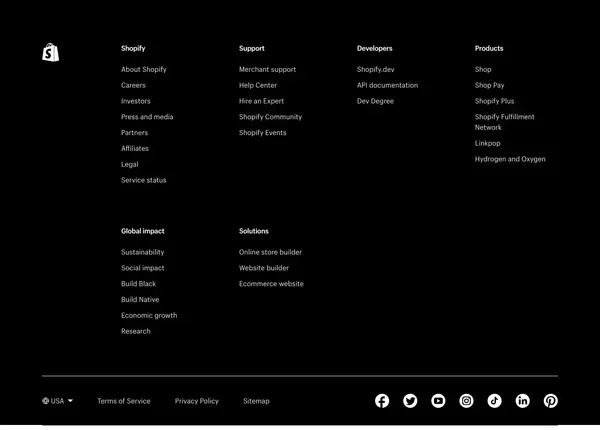Screen dimensions: 600x430
Task: Open API documentation link
Action: pos(387,85)
